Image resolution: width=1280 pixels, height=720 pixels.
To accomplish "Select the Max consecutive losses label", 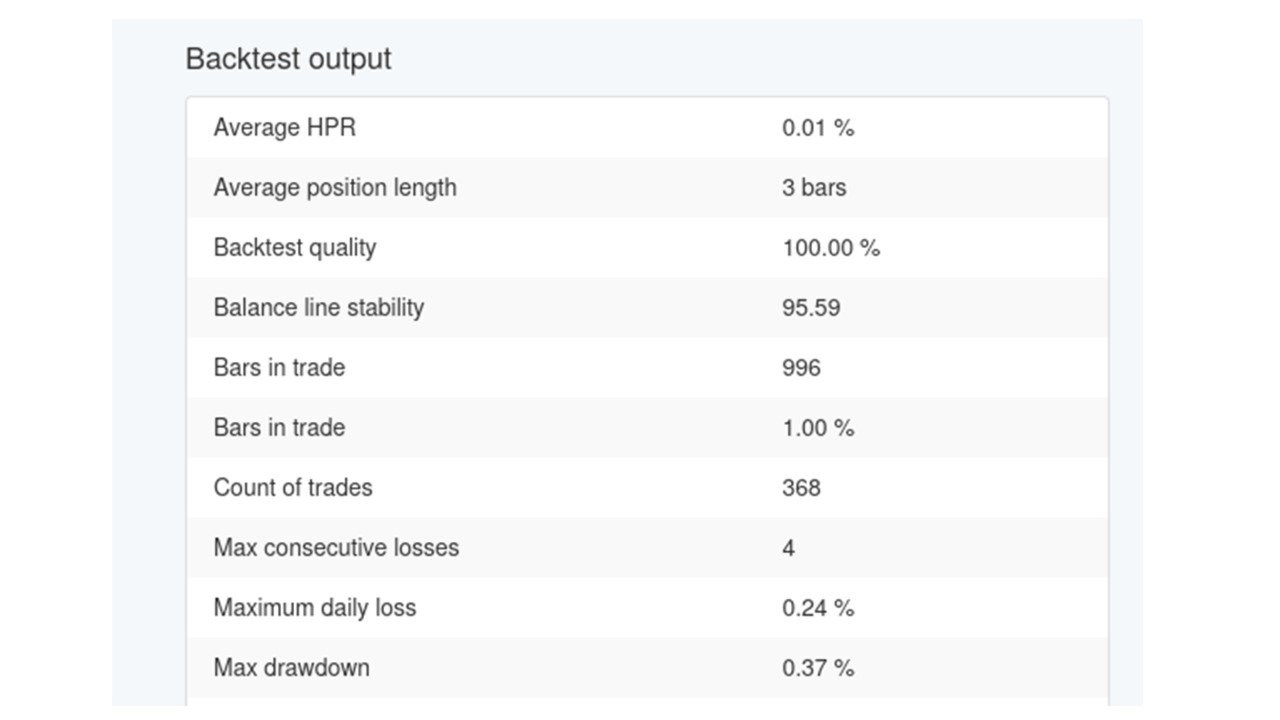I will click(x=336, y=548).
